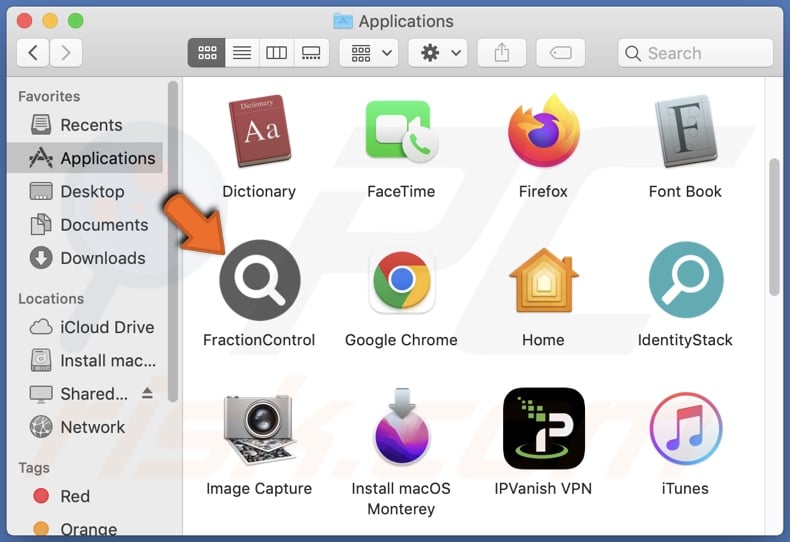Open the group-by arrangement dropdown
Screen dimensions: 790x542
coord(369,53)
